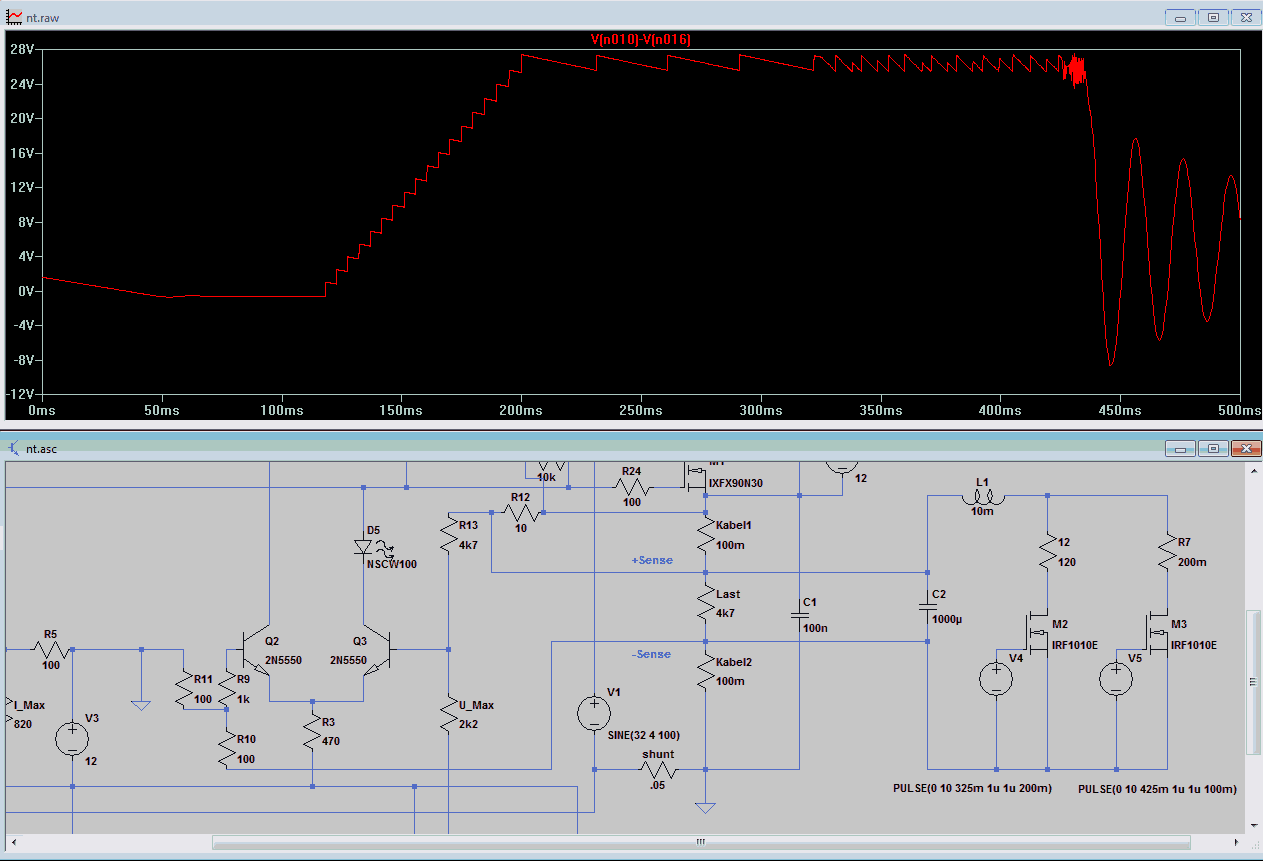Click the schematic horizontal scrollbar thumb
This screenshot has height=861, width=1263.
(x=700, y=842)
